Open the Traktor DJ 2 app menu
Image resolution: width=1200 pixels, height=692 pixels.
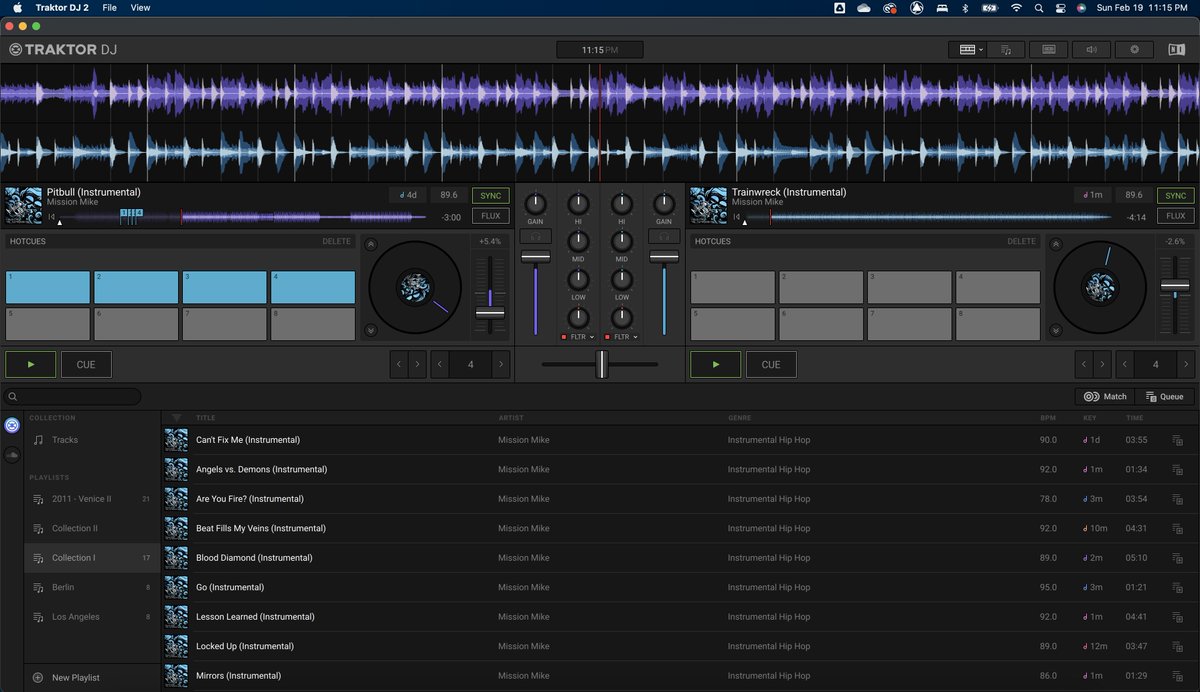pyautogui.click(x=62, y=7)
